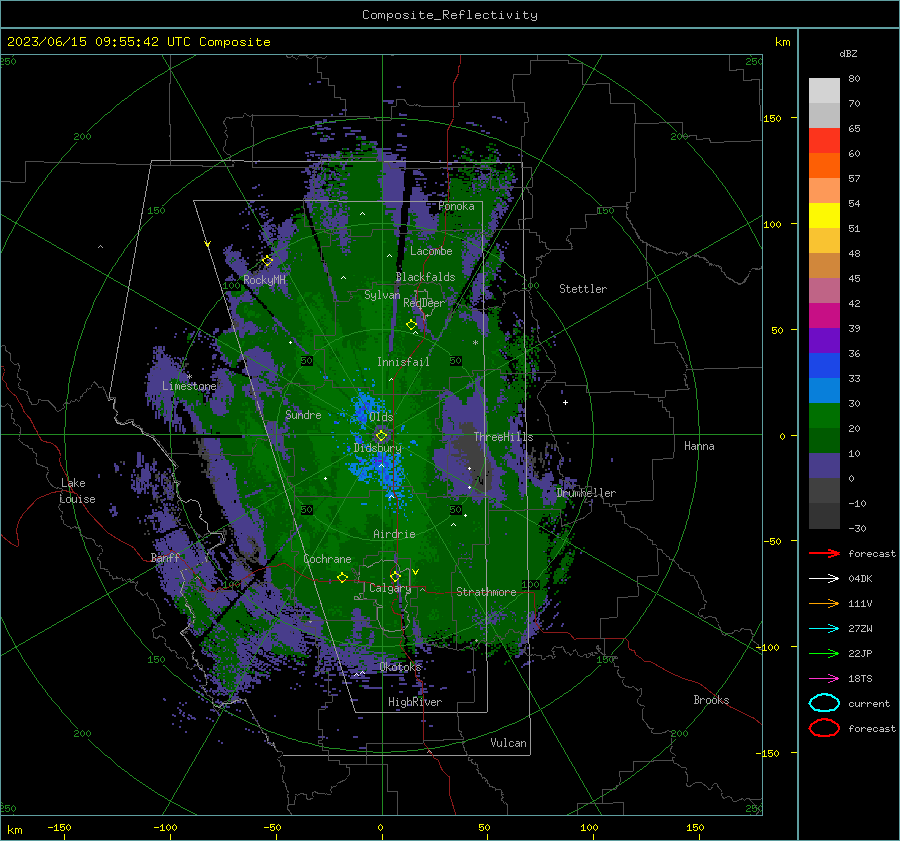Click the white 04DK arrow icon
900x841 pixels.
coord(824,579)
